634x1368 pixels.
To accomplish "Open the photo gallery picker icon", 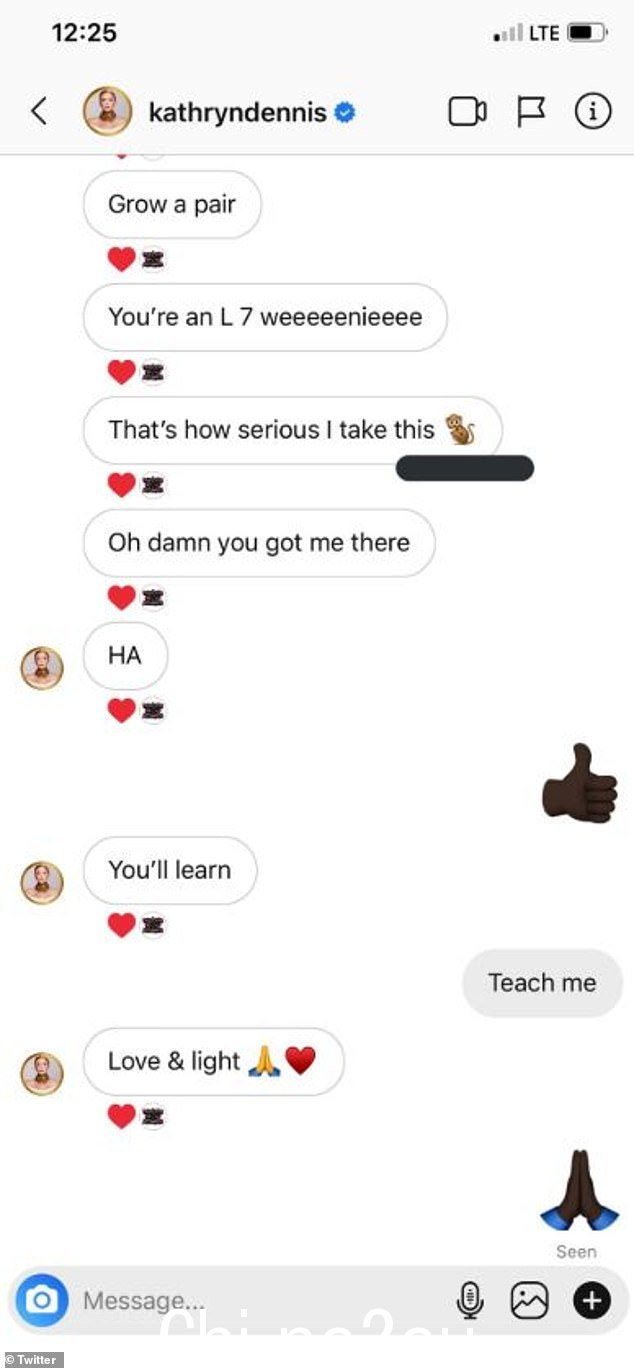I will (x=529, y=1300).
